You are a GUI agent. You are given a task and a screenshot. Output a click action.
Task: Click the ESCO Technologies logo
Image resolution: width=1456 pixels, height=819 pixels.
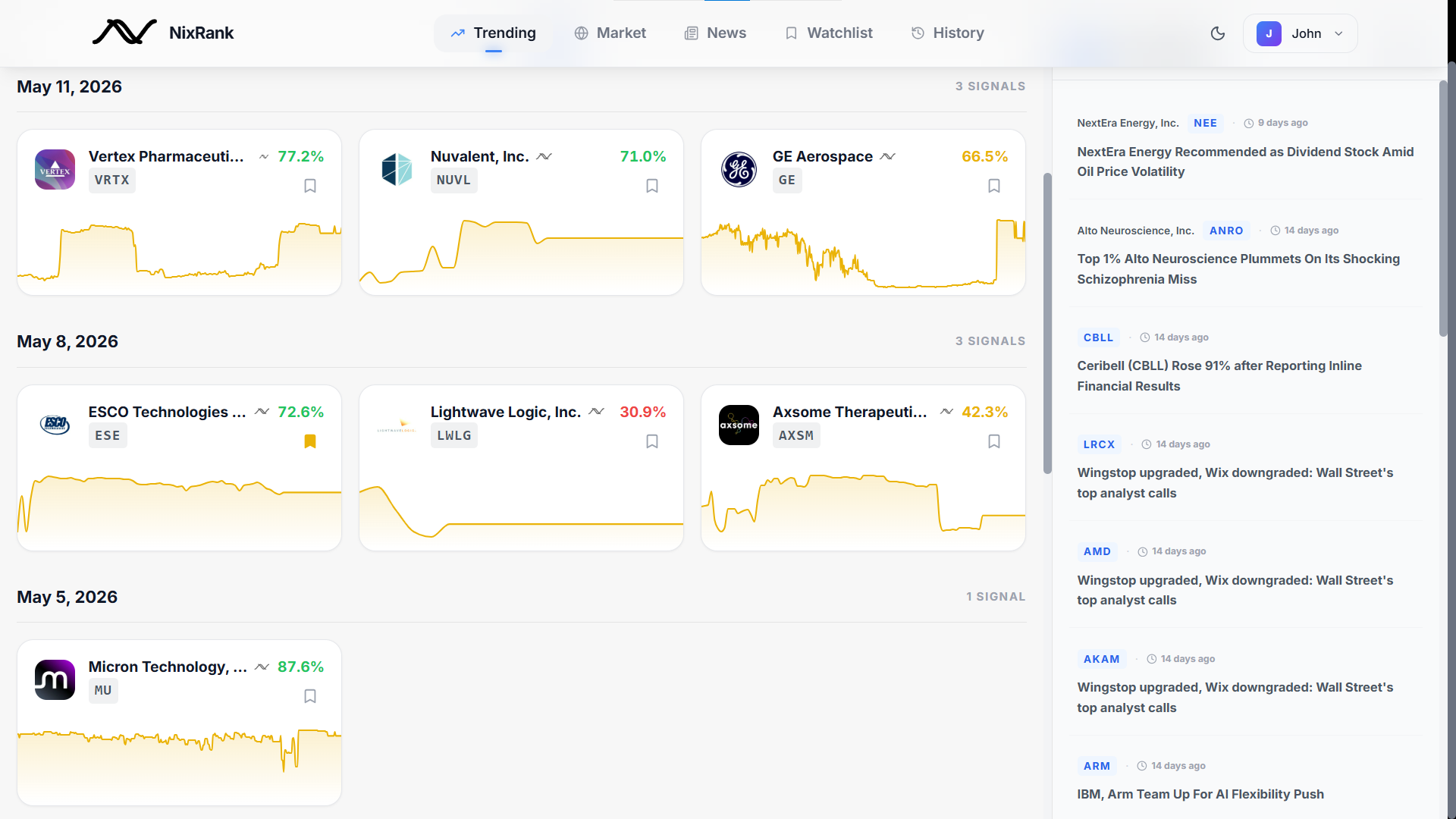pyautogui.click(x=55, y=425)
